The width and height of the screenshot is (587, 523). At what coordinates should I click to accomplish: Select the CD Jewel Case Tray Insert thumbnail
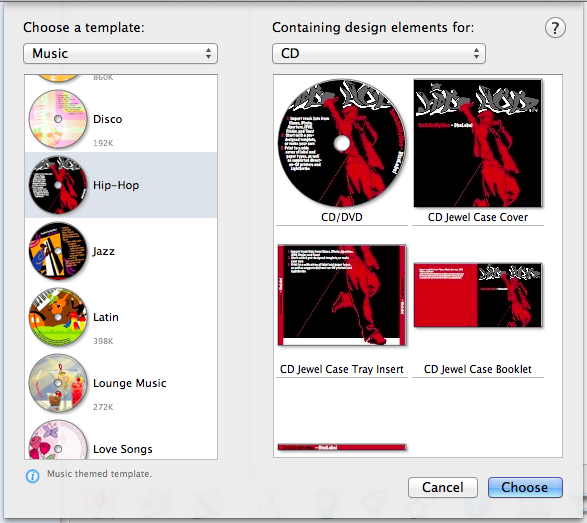(342, 295)
